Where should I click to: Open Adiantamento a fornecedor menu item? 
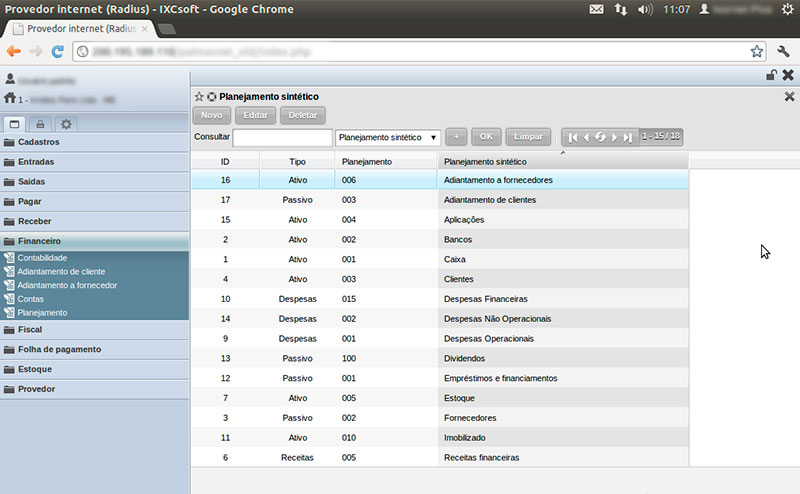pyautogui.click(x=67, y=285)
